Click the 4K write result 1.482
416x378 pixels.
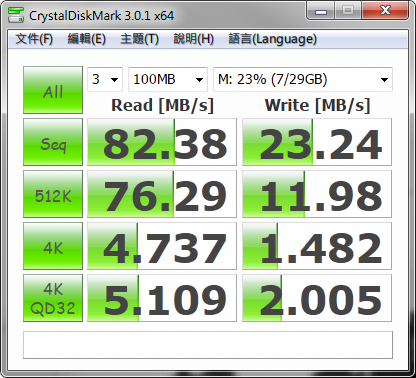(317, 246)
